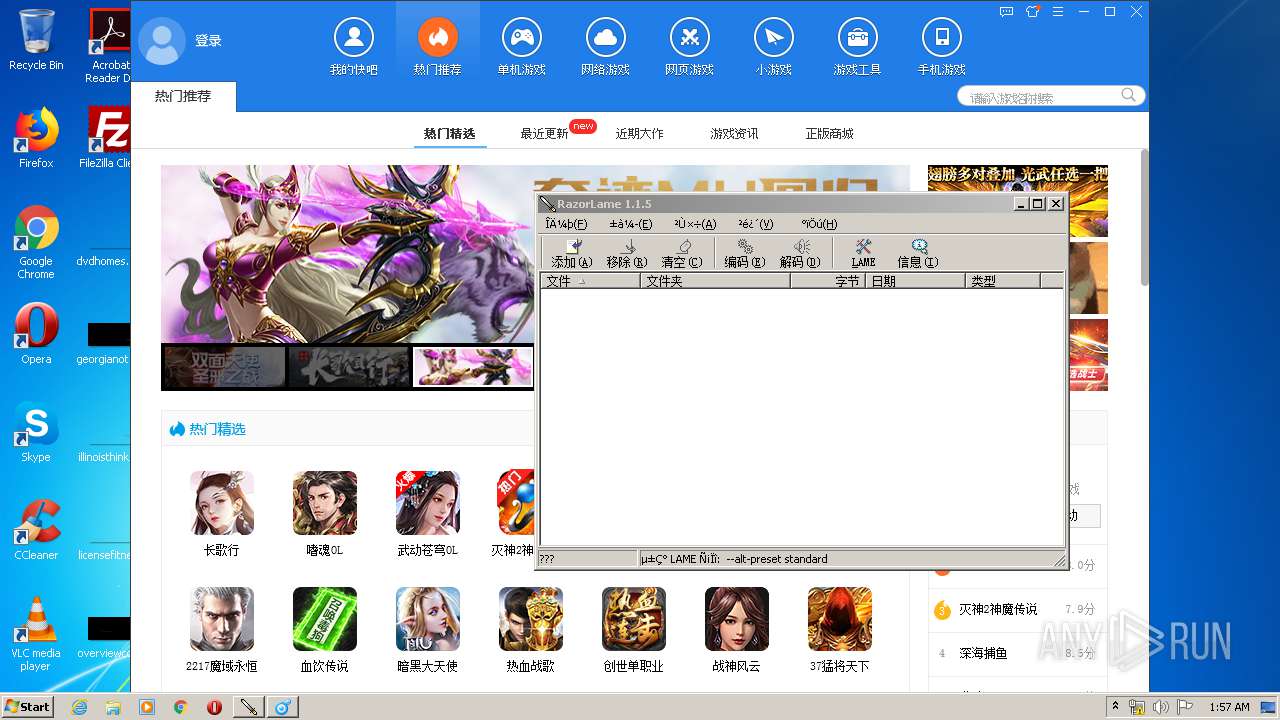
Task: Switch to the 近期大作 tab
Action: coord(639,133)
